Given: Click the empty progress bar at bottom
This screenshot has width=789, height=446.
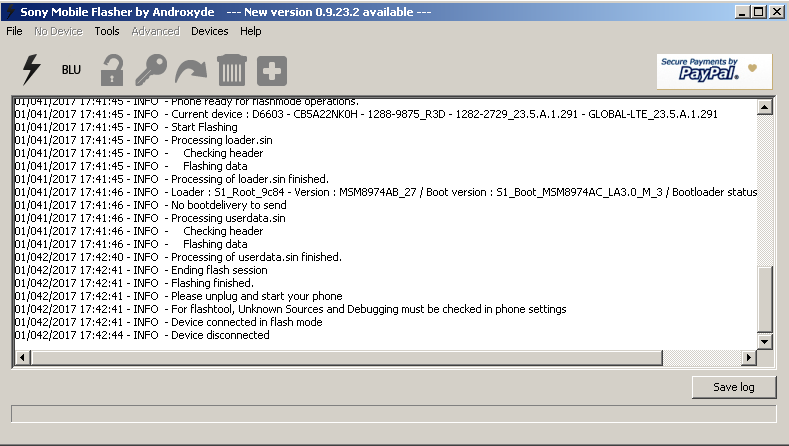Looking at the screenshot, I should tap(393, 414).
